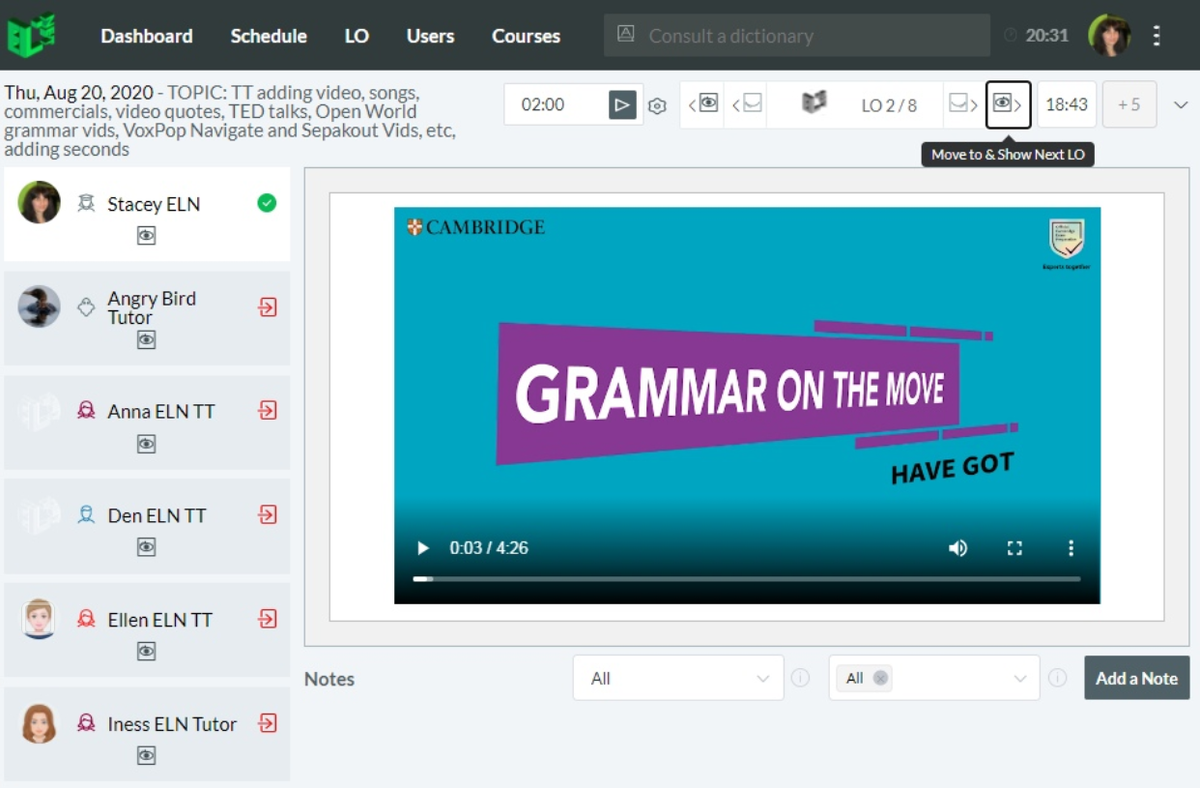Open the first Notes filter All dropdown

pyautogui.click(x=678, y=678)
